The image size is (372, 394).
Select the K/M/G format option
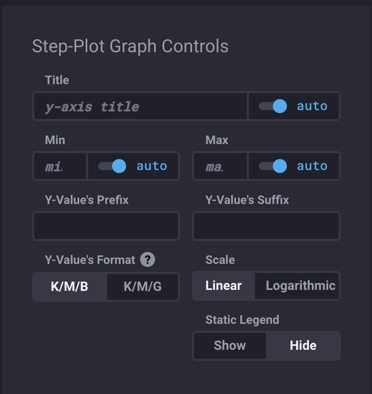tap(143, 287)
